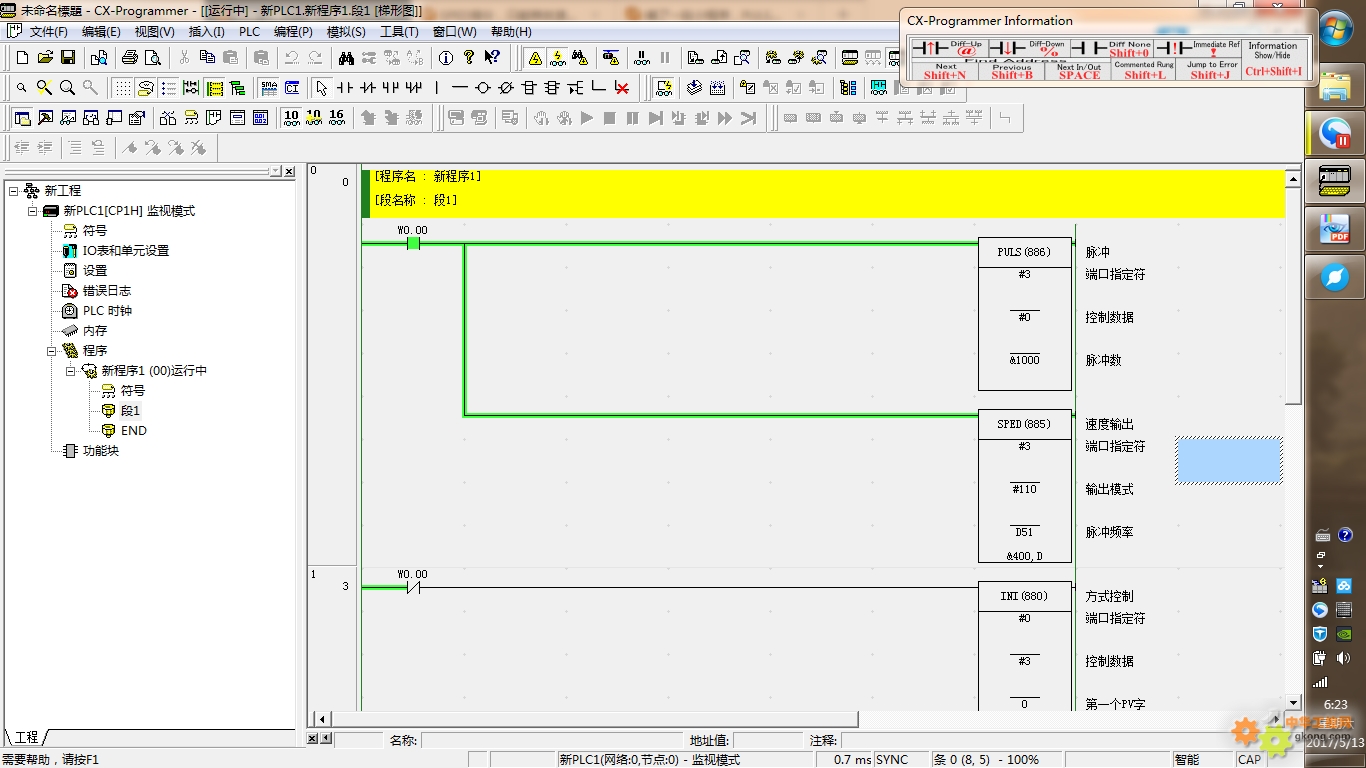This screenshot has height=768, width=1366.
Task: Switch to the 工程 workspace tab
Action: pos(25,737)
